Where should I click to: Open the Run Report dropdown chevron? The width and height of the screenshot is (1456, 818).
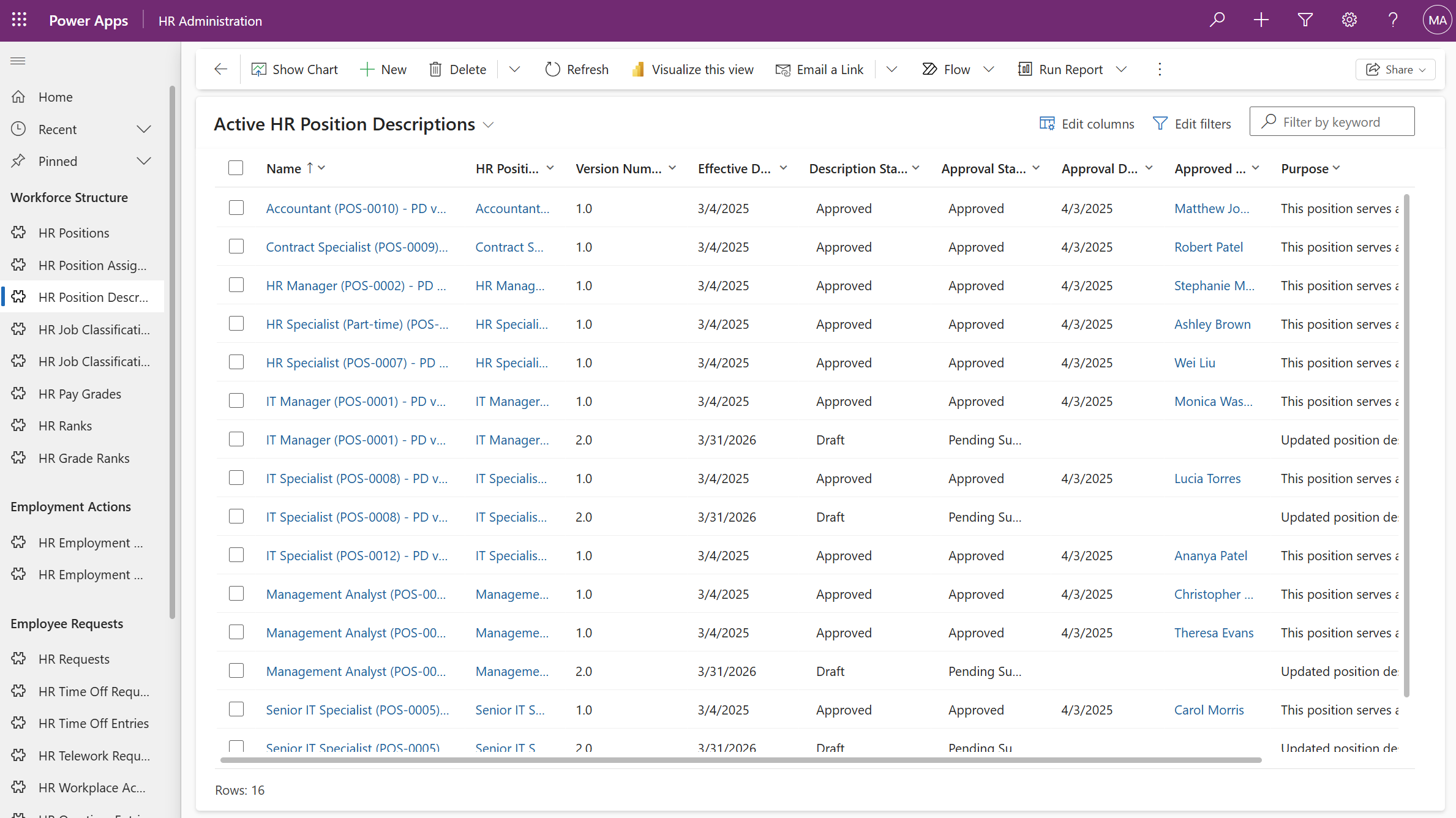(x=1122, y=69)
